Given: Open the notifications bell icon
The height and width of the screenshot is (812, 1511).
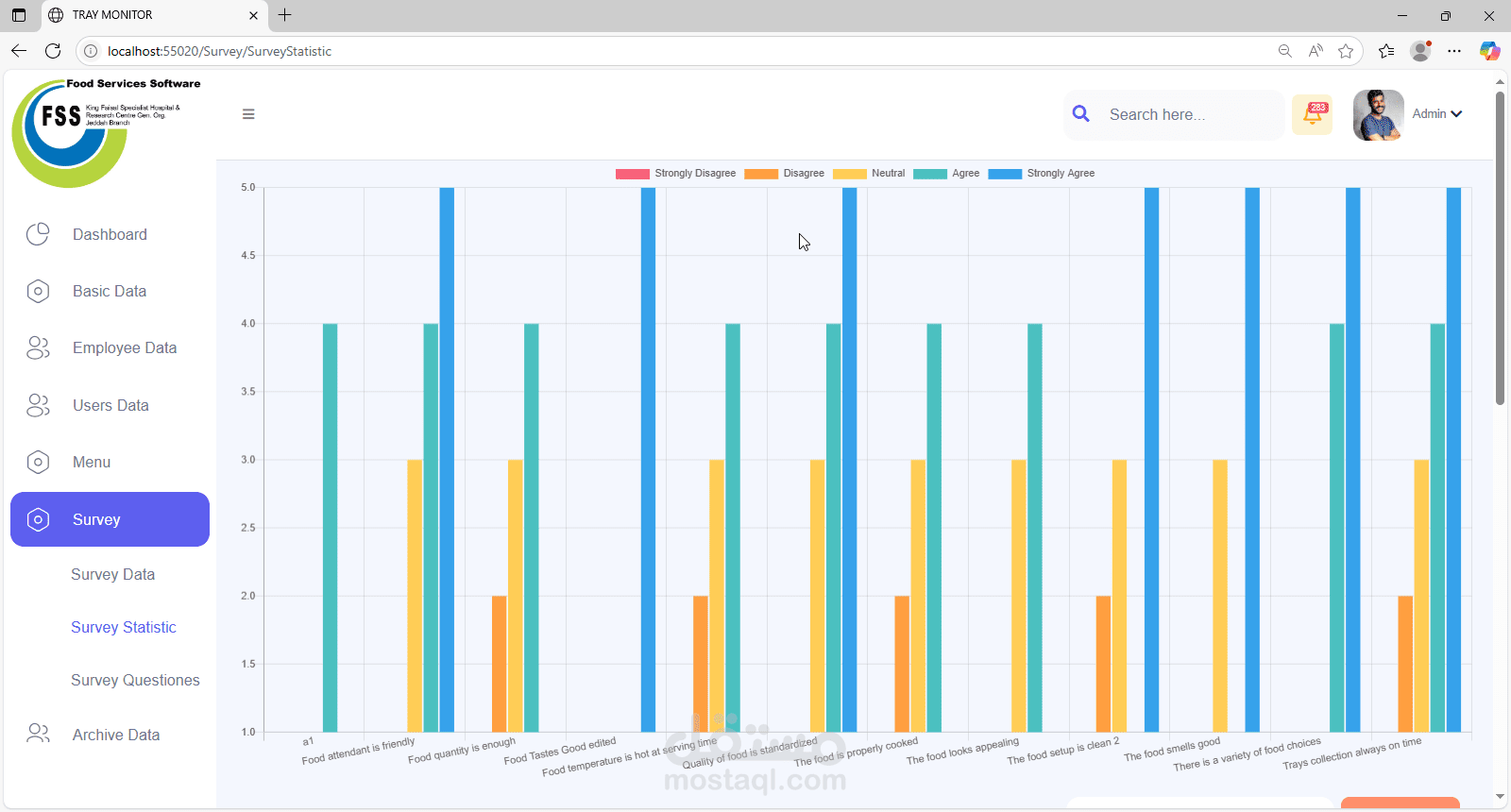Looking at the screenshot, I should (1313, 114).
